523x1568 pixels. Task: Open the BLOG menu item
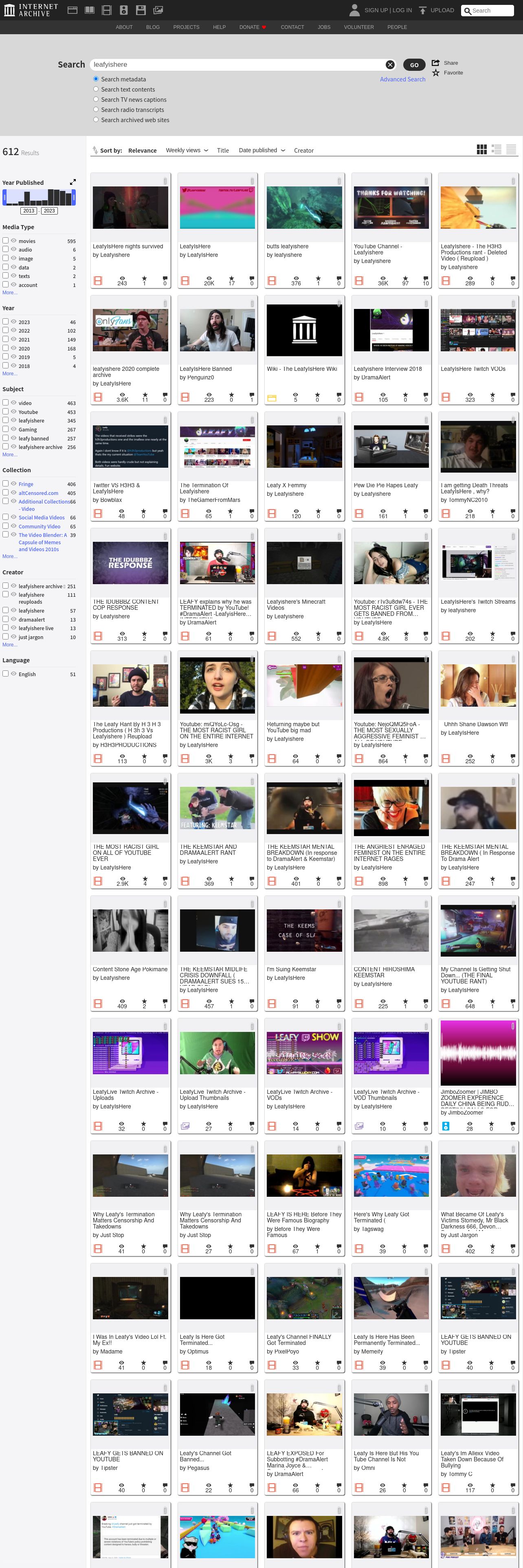153,27
